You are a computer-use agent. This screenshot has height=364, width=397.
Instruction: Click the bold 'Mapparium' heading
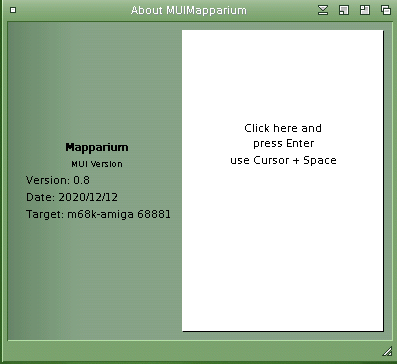[x=97, y=147]
